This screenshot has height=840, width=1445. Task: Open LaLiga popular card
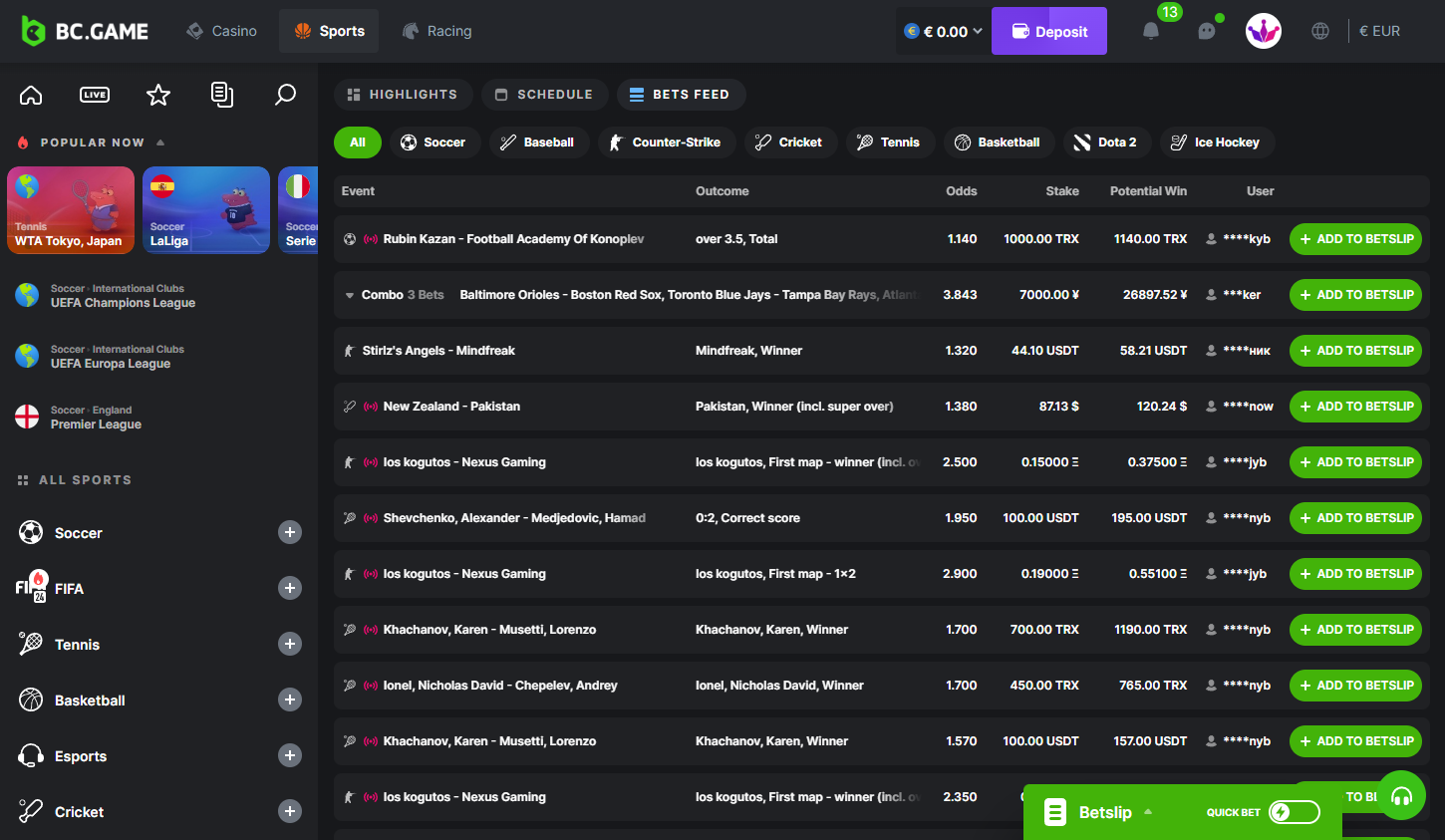tap(206, 210)
